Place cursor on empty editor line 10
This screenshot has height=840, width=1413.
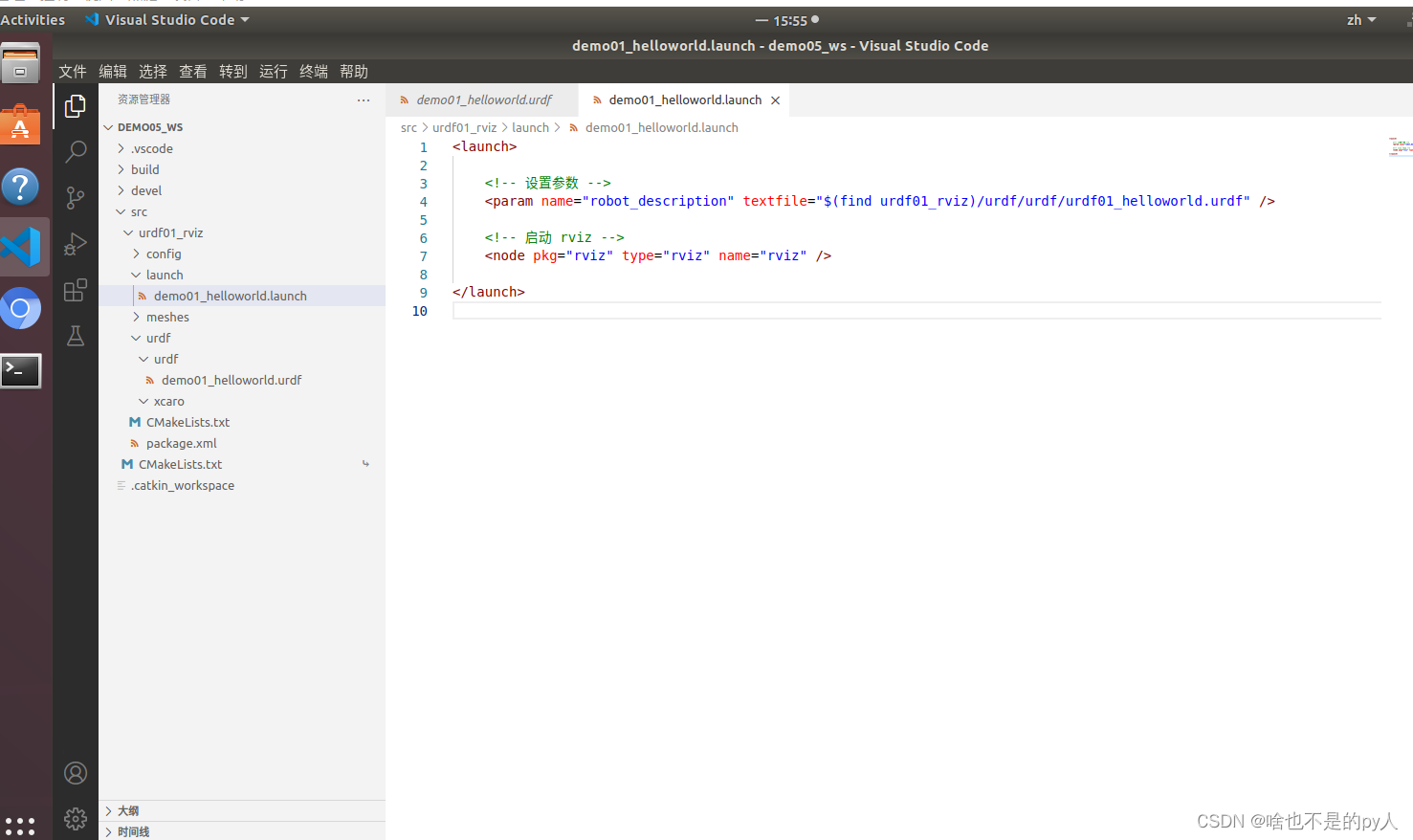click(916, 311)
